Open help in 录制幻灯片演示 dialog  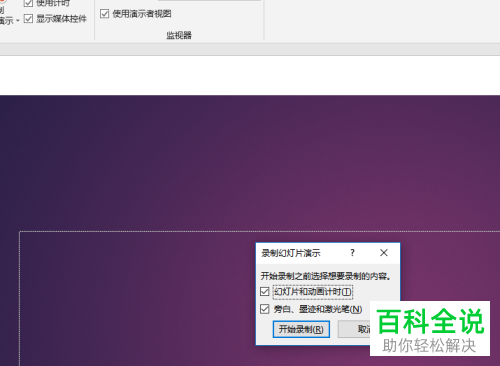pyautogui.click(x=352, y=253)
